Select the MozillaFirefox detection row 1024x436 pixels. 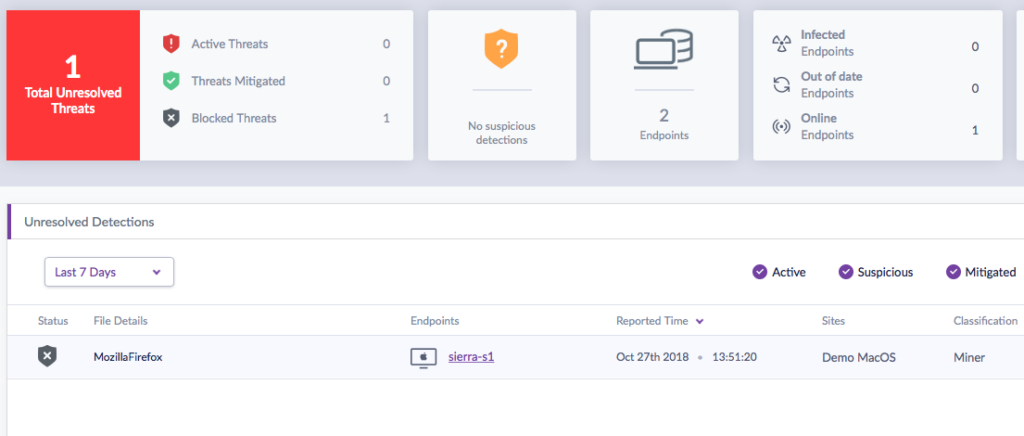coord(128,357)
